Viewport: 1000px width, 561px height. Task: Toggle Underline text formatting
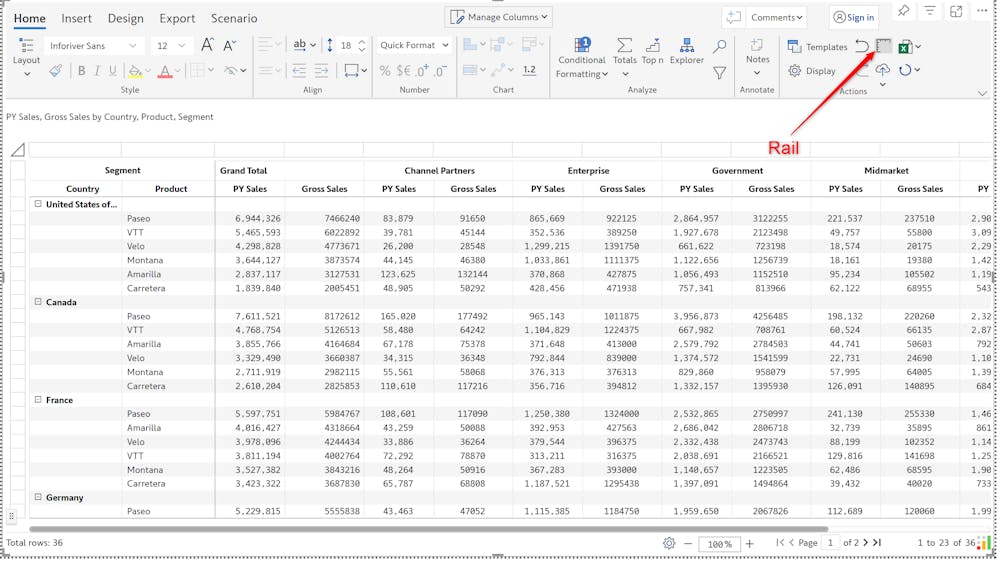pos(112,71)
